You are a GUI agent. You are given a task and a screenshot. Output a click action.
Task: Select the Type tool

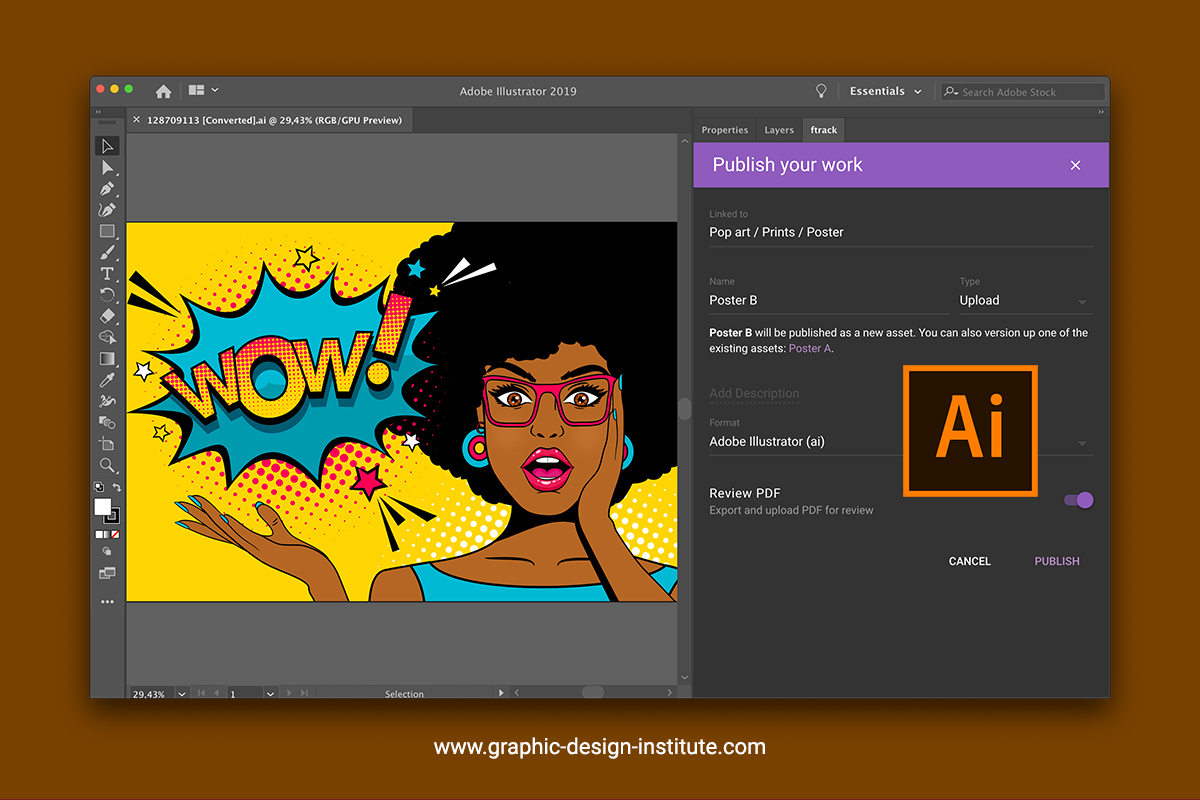pyautogui.click(x=106, y=273)
